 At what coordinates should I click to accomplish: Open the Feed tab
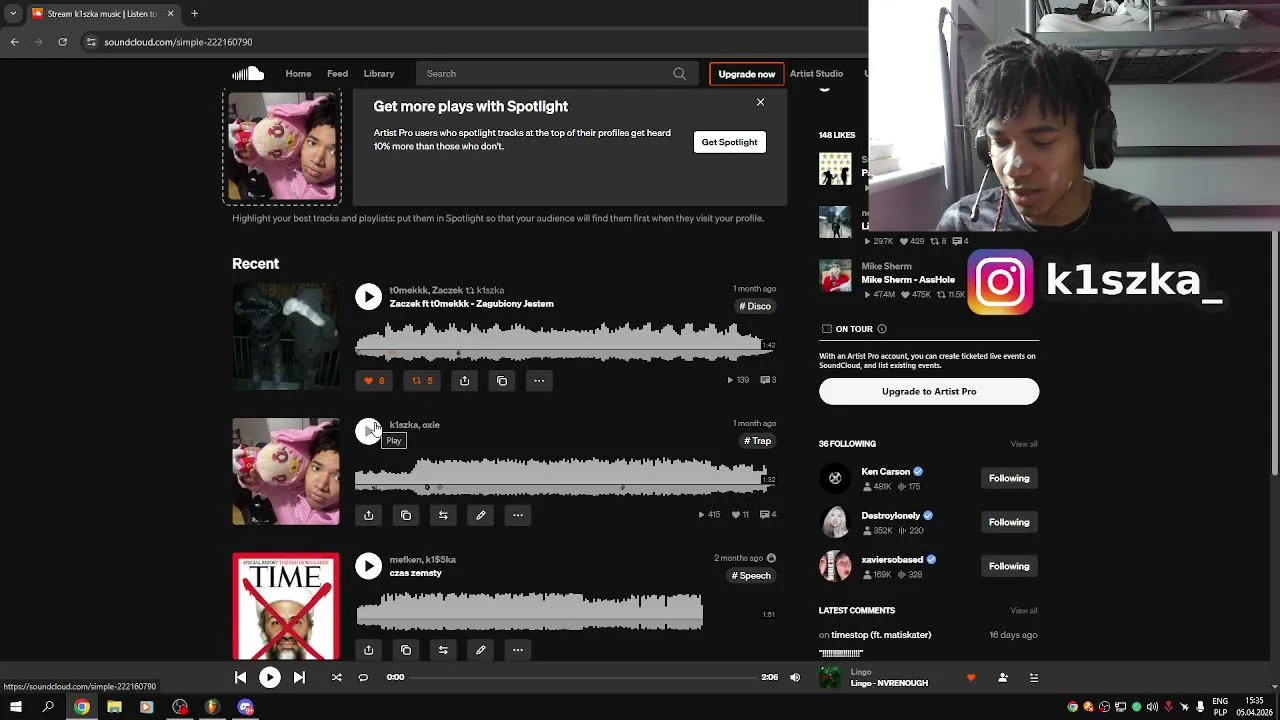337,73
